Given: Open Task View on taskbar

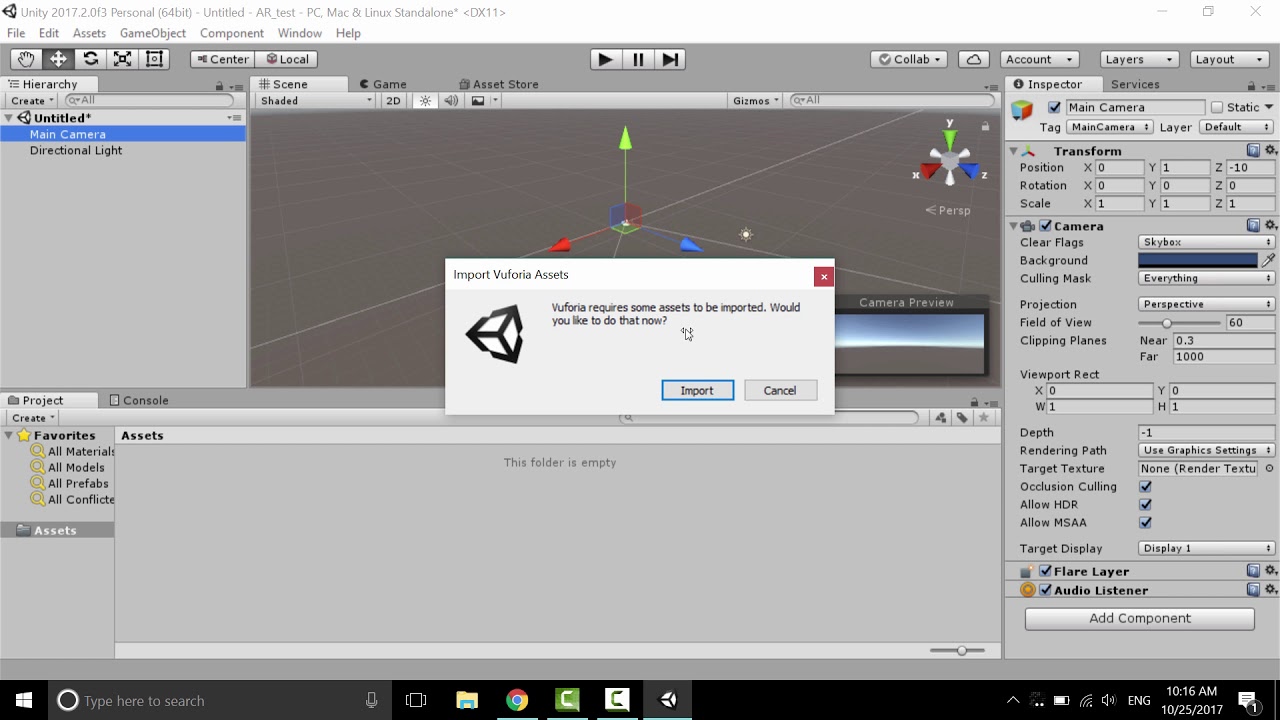Looking at the screenshot, I should pyautogui.click(x=416, y=700).
